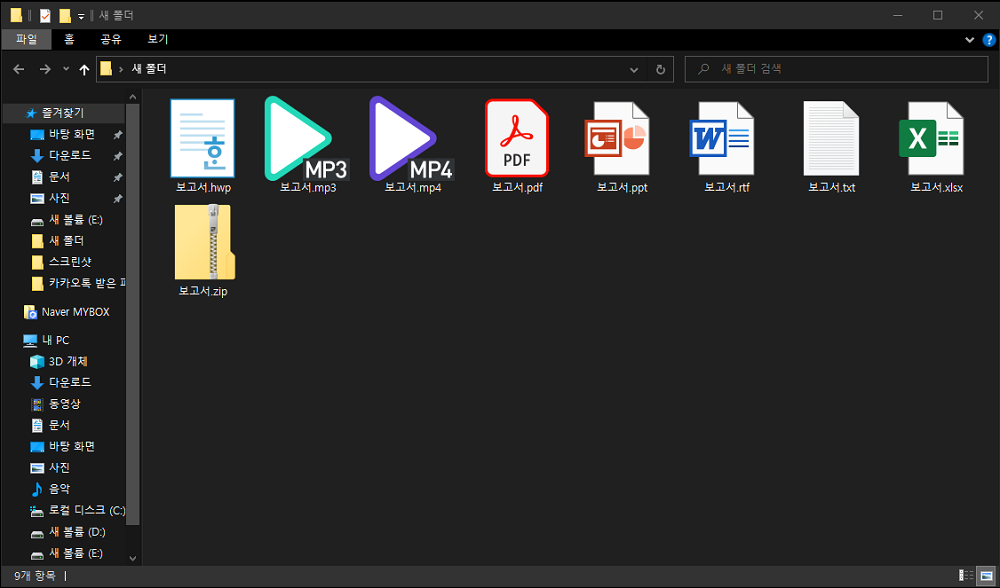
Task: Open the 파일 menu tab
Action: click(x=26, y=40)
